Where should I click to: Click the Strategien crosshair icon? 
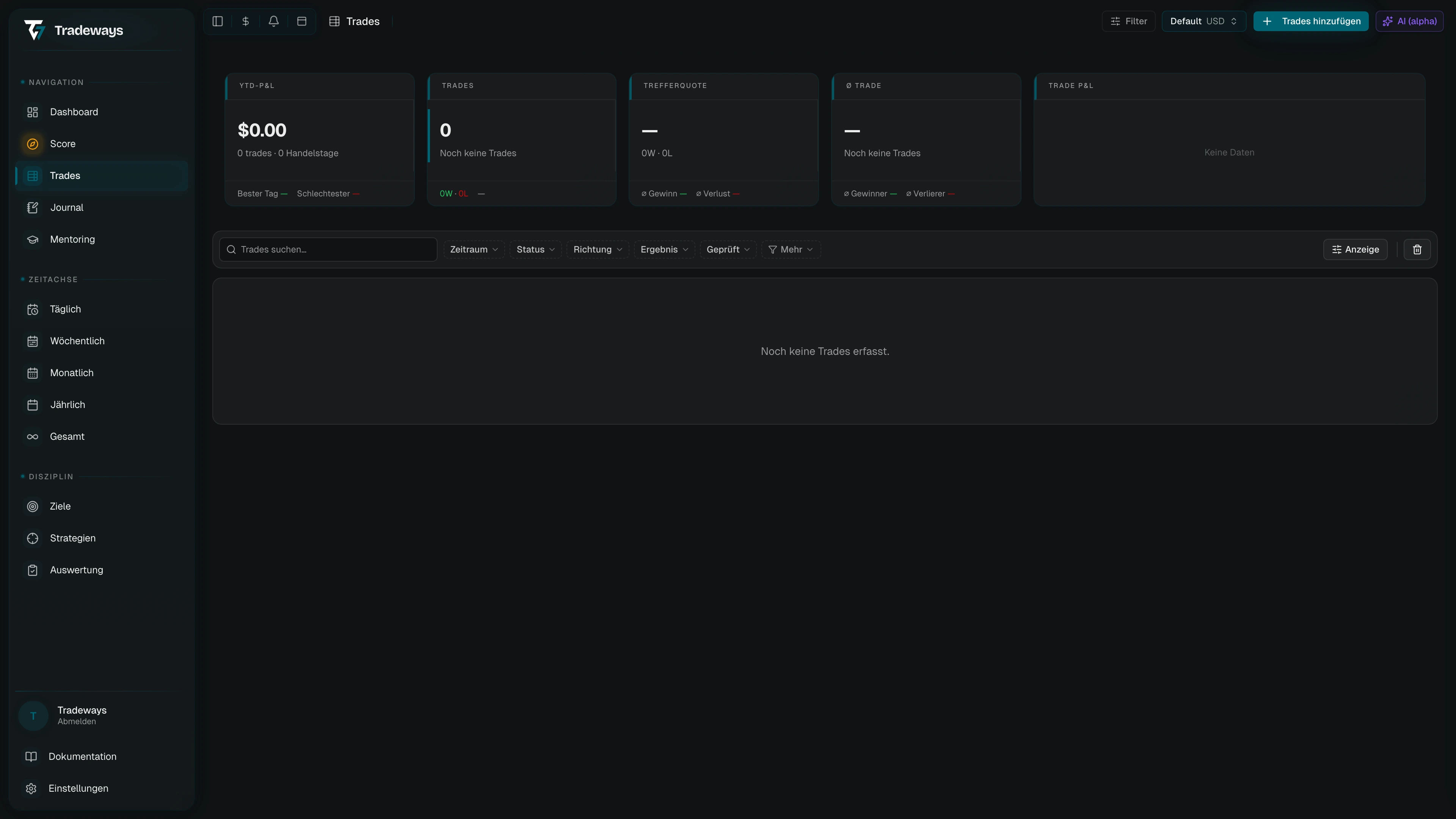pyautogui.click(x=33, y=538)
